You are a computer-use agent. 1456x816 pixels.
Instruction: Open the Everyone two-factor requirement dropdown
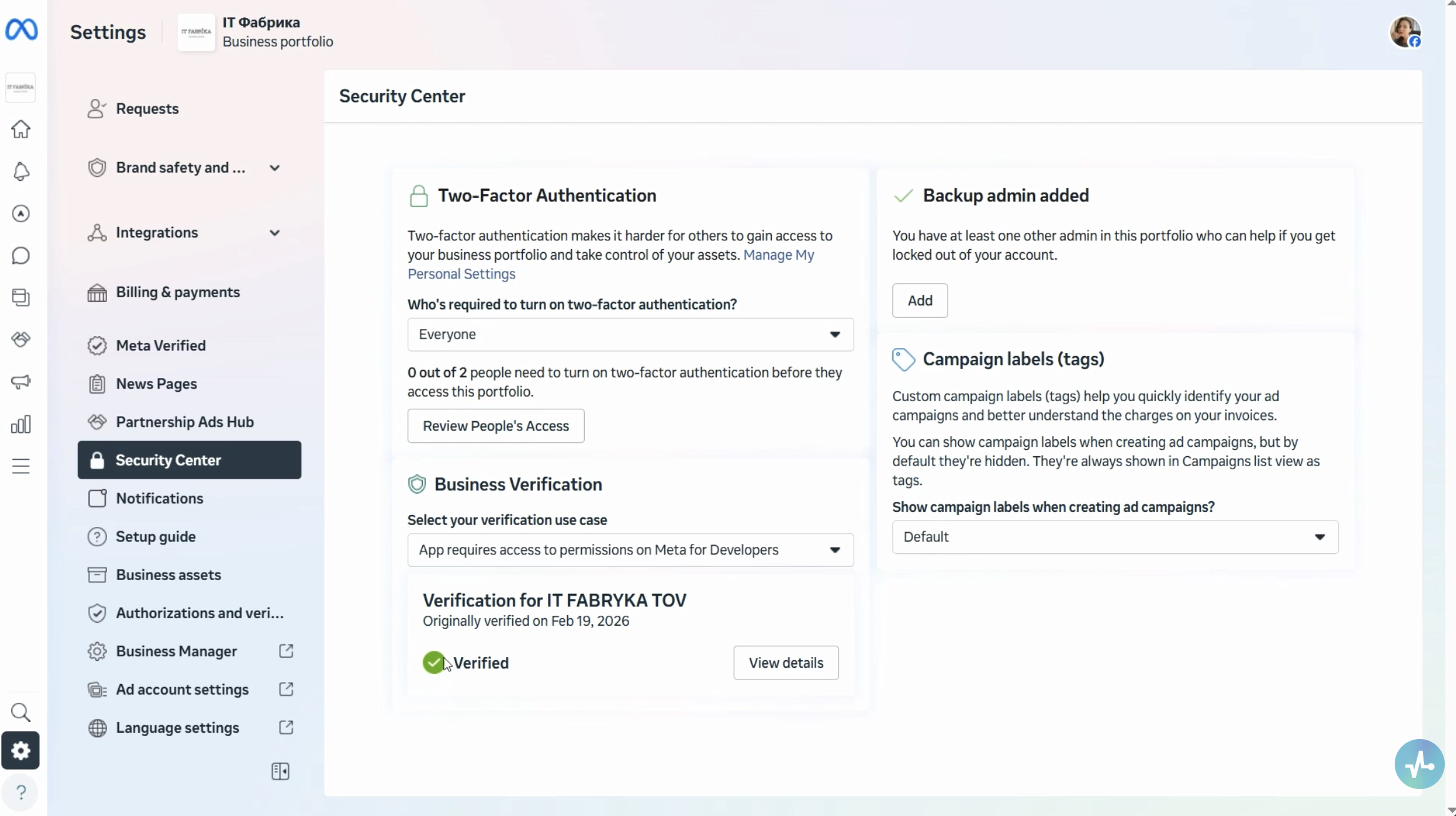click(630, 334)
